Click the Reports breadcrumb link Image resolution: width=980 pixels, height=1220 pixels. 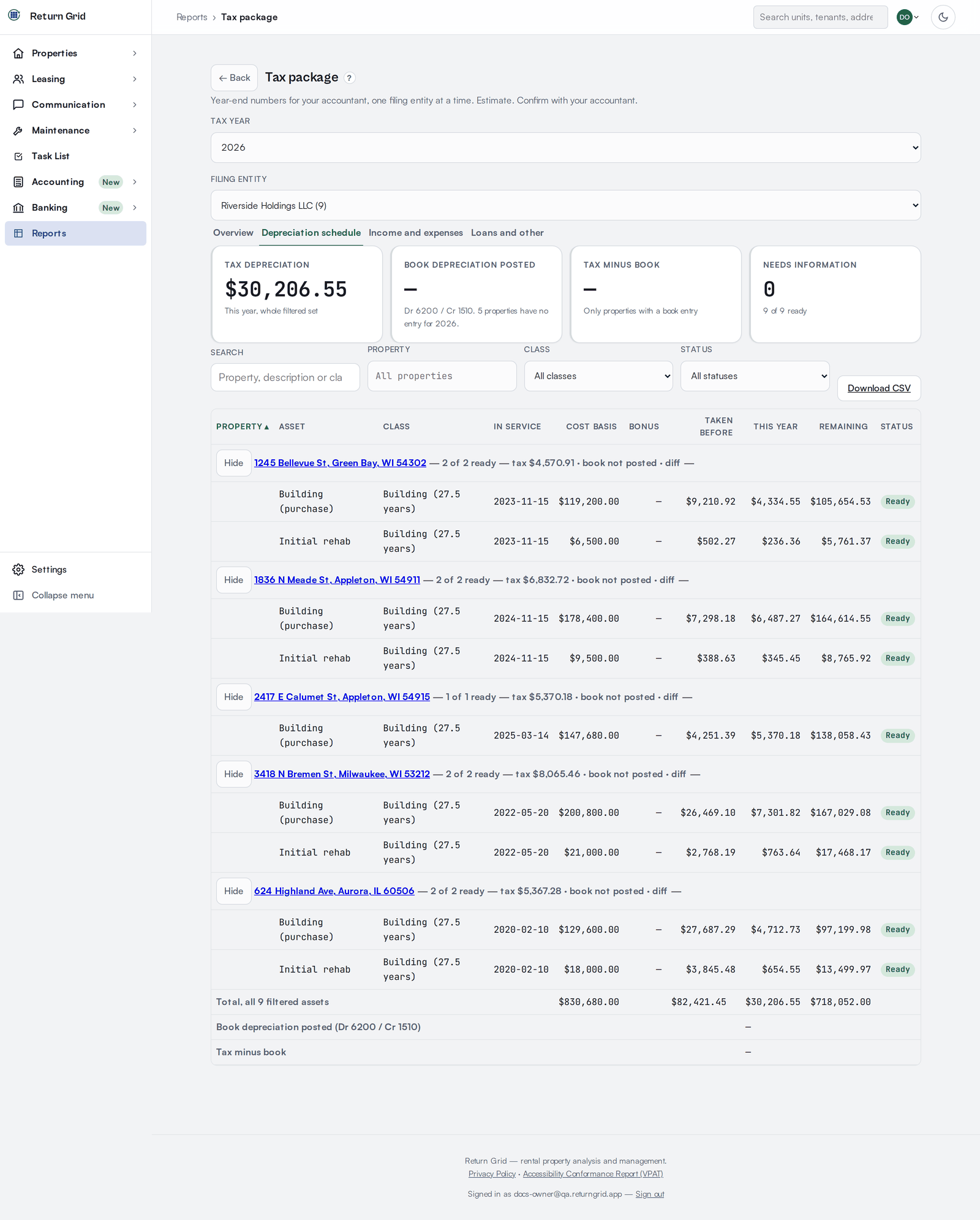coord(192,17)
